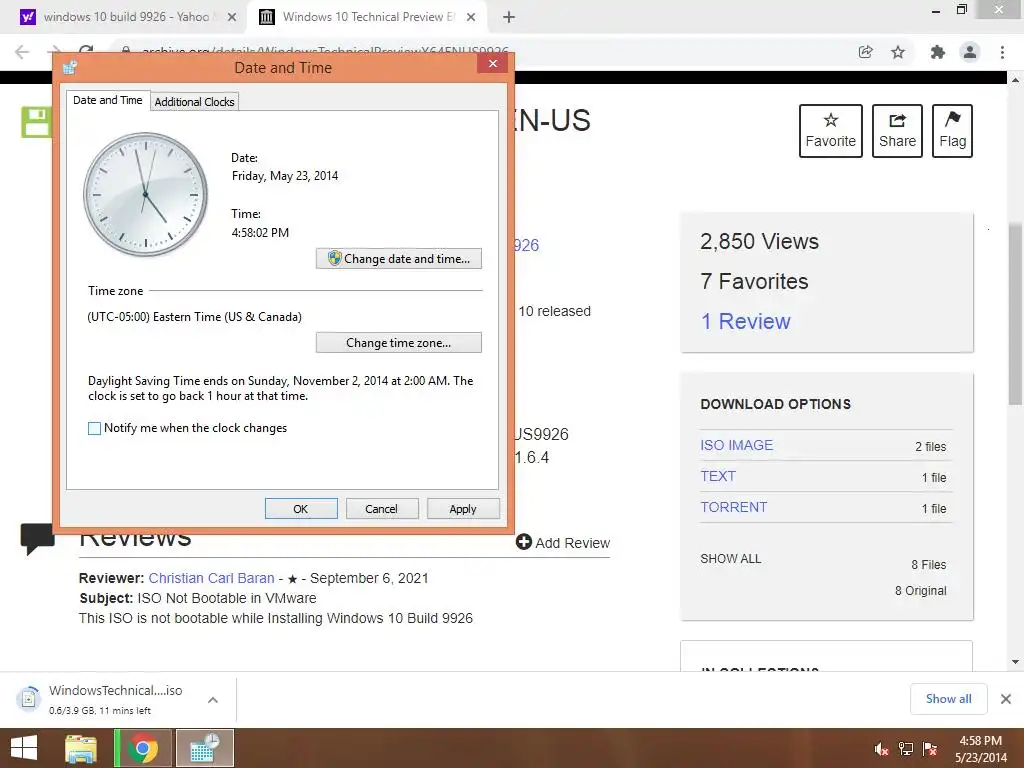Open reviewer Christian Carl Baran profile
This screenshot has height=768, width=1024.
(212, 579)
